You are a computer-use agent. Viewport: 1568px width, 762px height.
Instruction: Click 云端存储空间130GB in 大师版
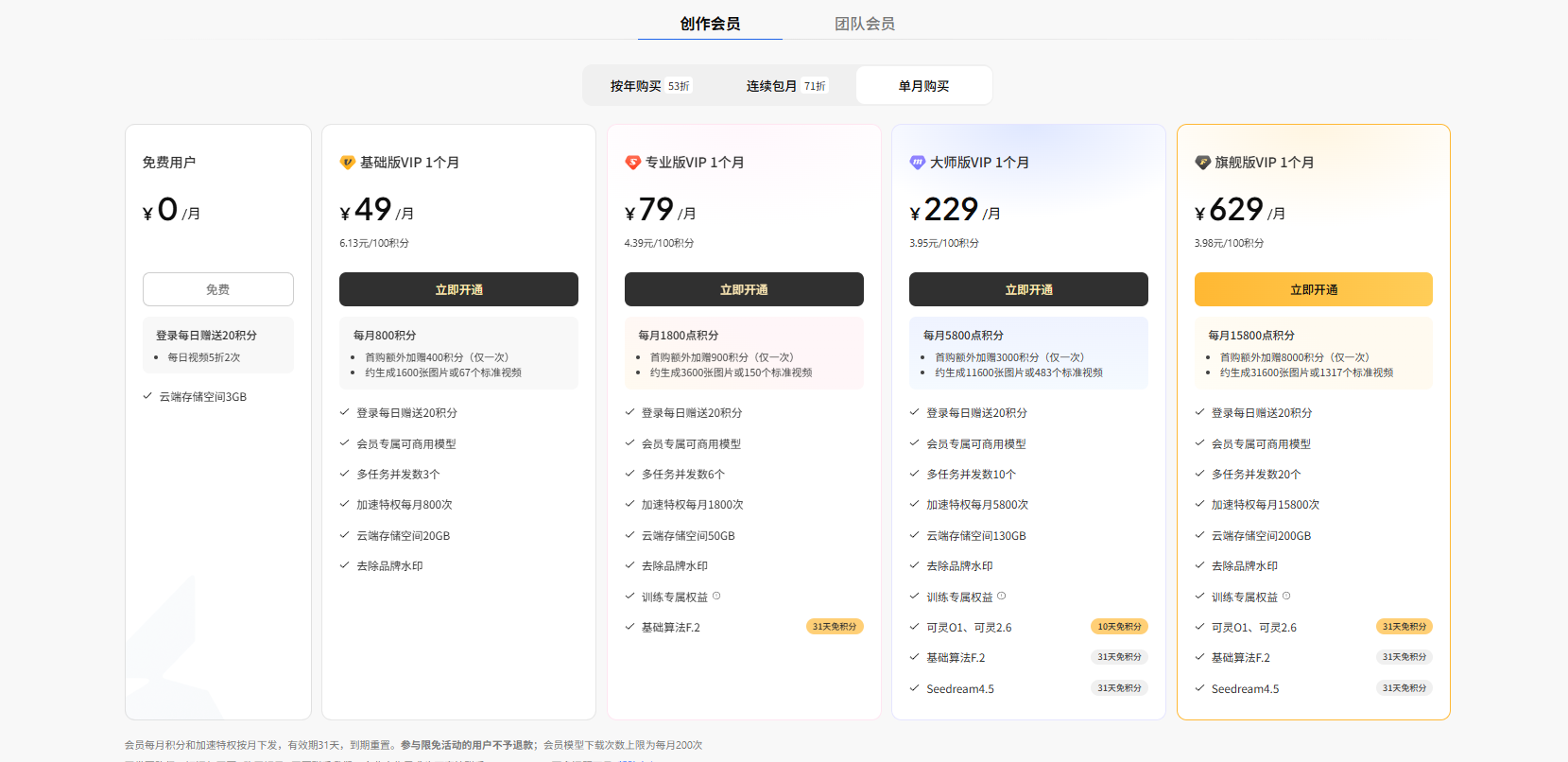point(976,536)
